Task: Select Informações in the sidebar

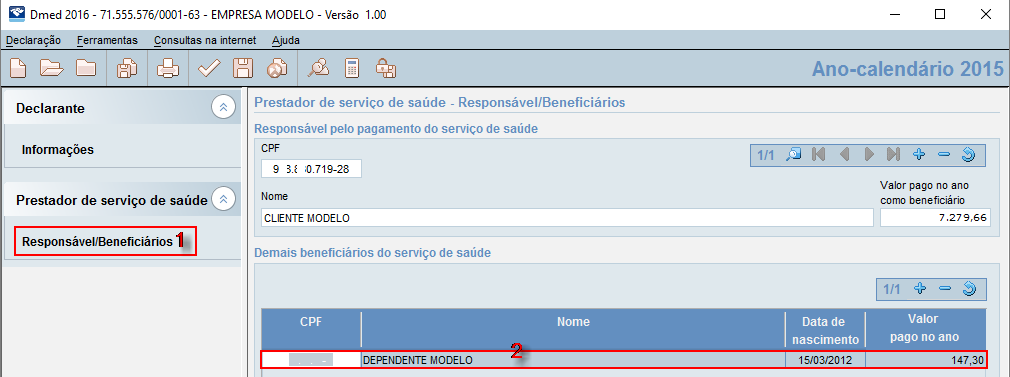Action: pos(58,150)
